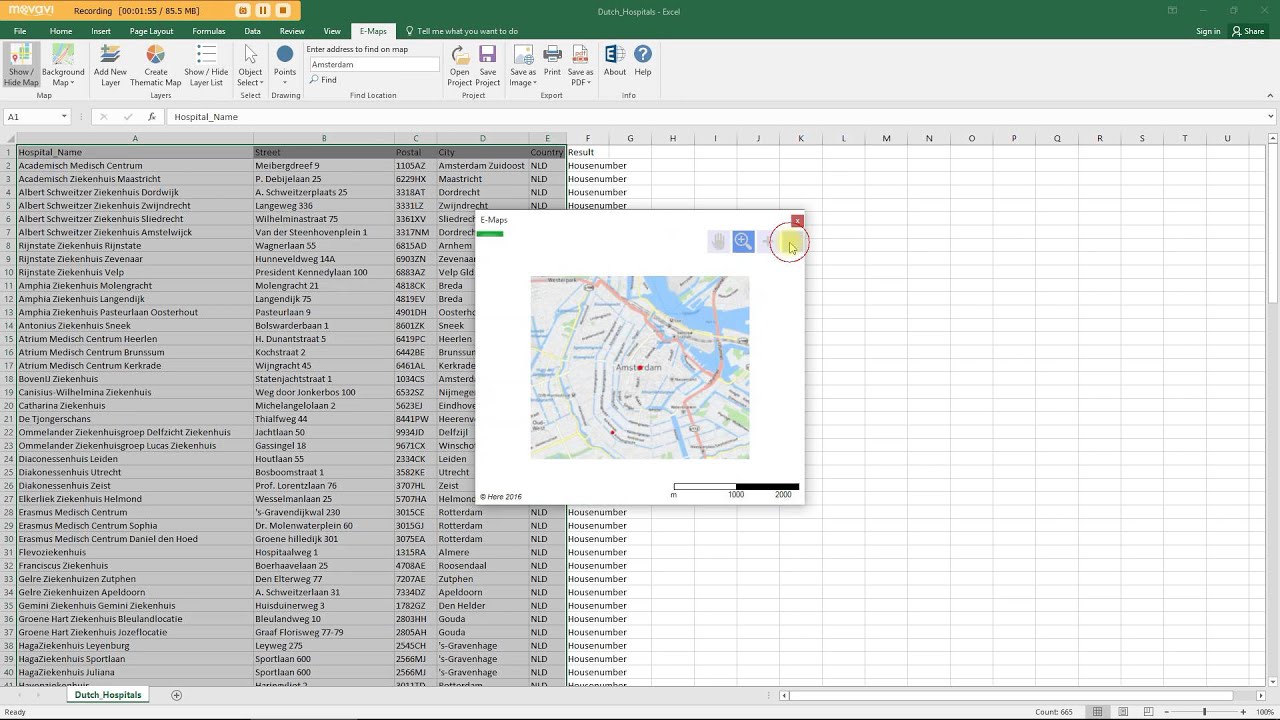Toggle Show / Hide Layer List
This screenshot has width=1280, height=720.
pos(206,66)
